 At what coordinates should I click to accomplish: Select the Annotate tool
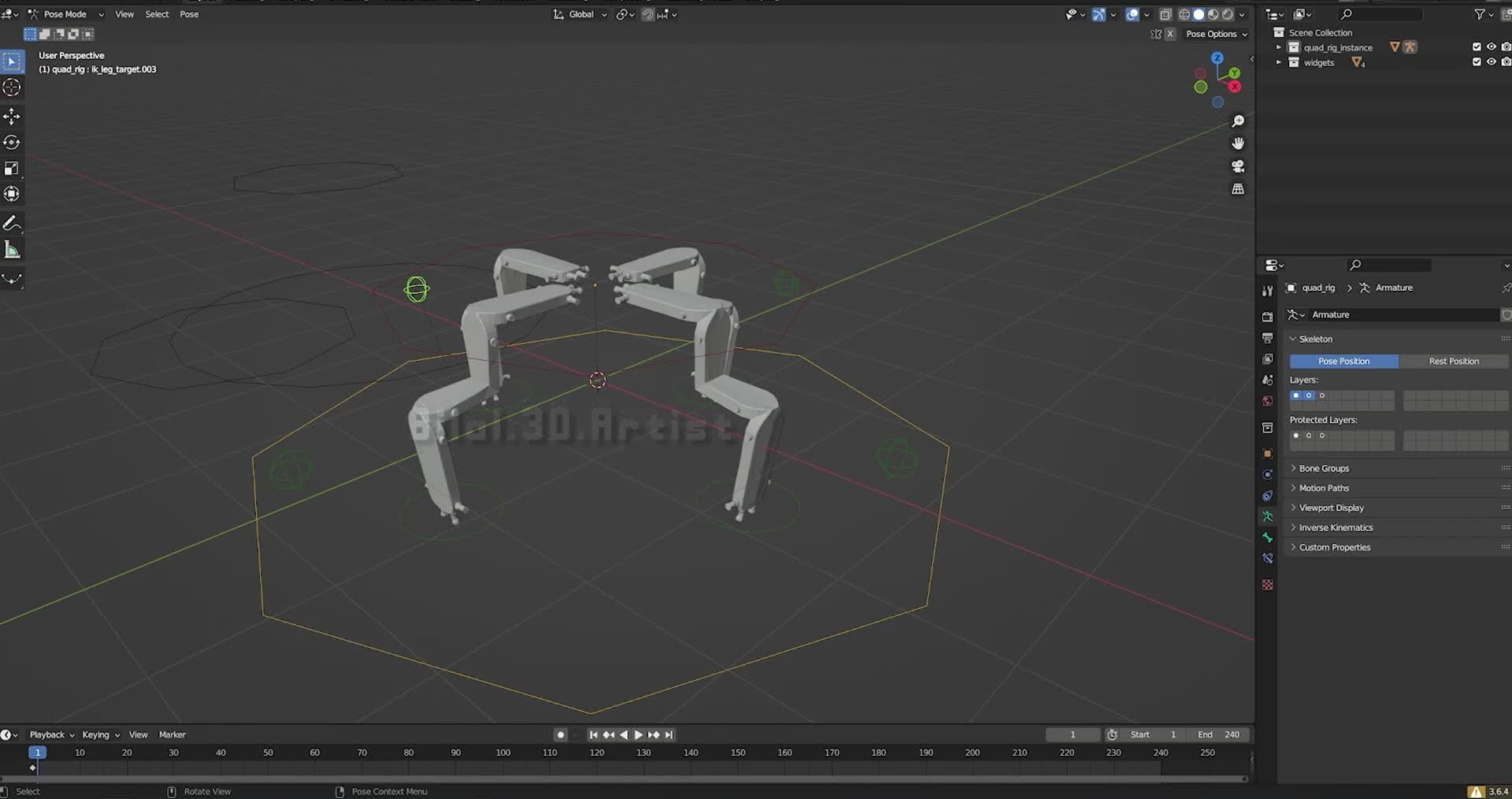(13, 223)
